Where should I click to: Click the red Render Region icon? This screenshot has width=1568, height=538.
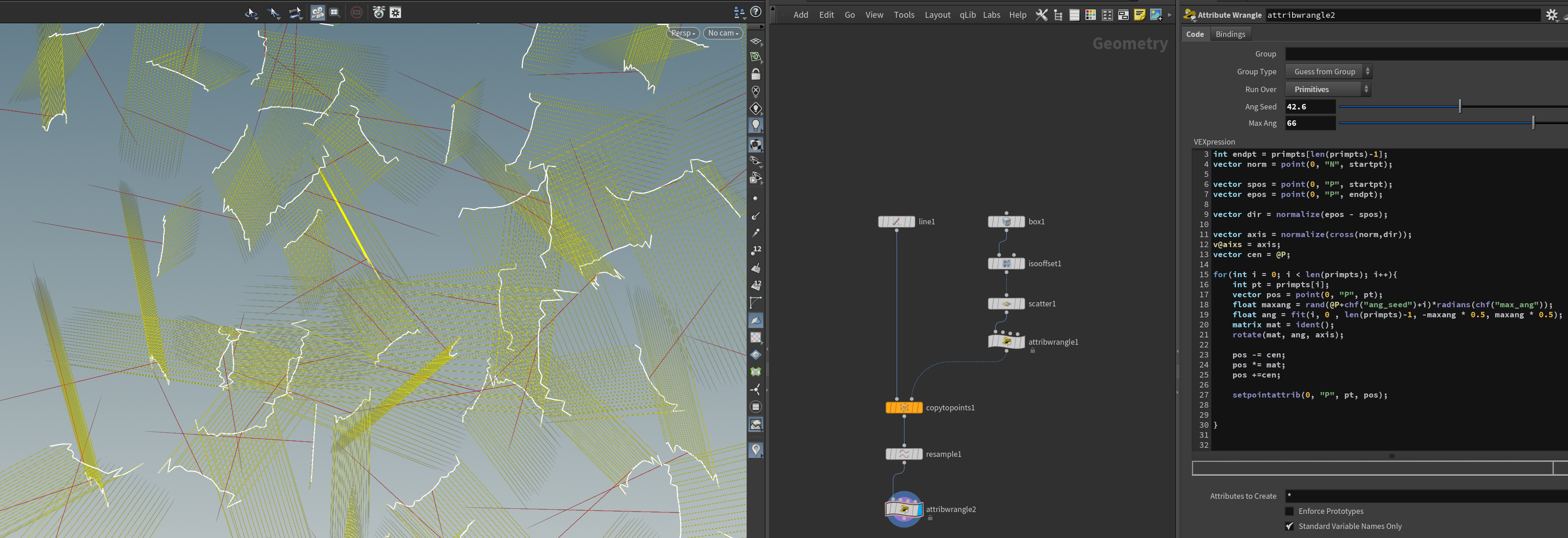357,13
